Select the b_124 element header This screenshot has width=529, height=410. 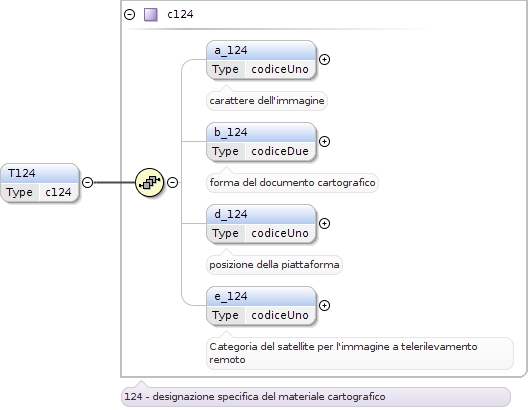click(x=261, y=133)
